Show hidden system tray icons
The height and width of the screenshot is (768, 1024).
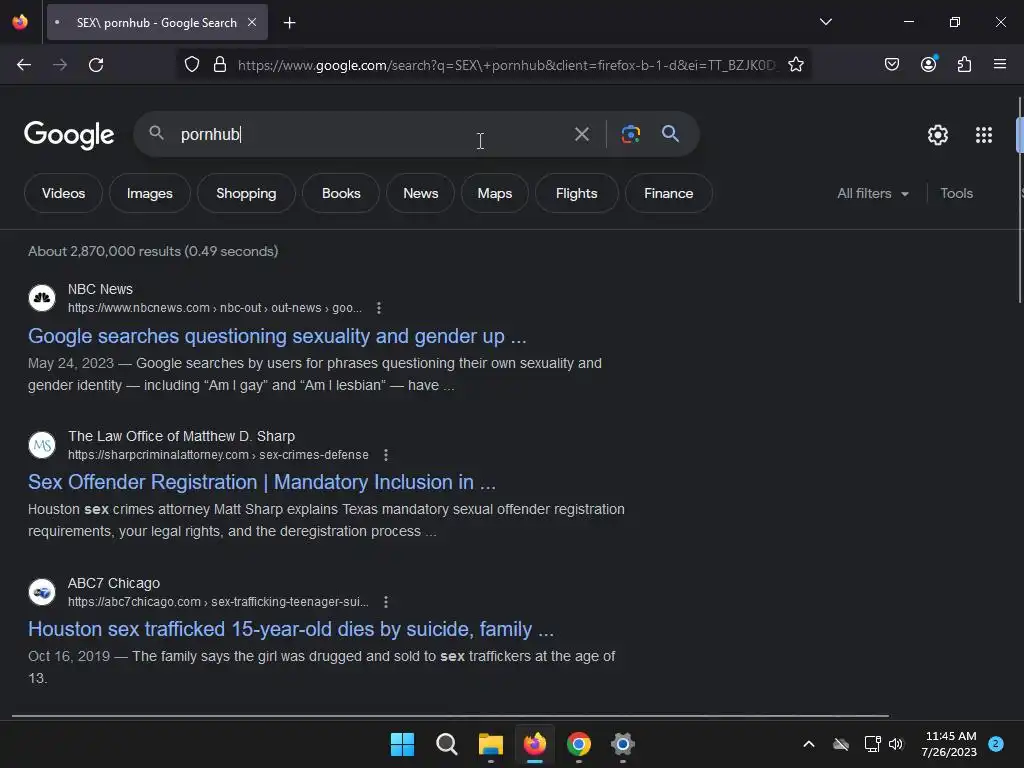pyautogui.click(x=808, y=744)
